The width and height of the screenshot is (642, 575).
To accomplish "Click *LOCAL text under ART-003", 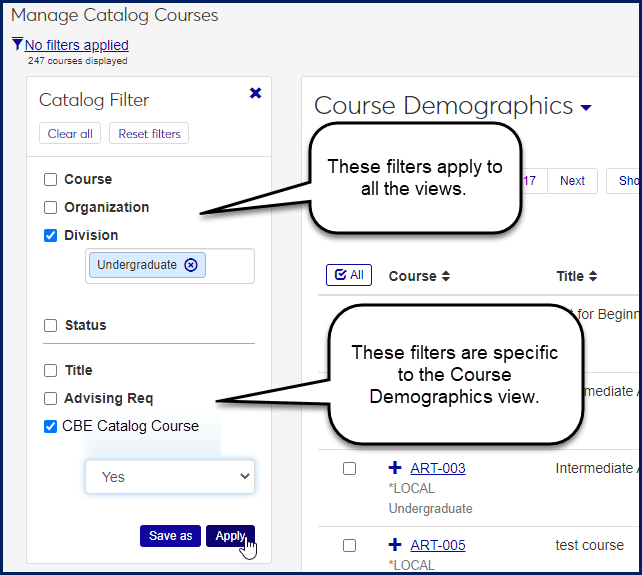I will tap(411, 488).
